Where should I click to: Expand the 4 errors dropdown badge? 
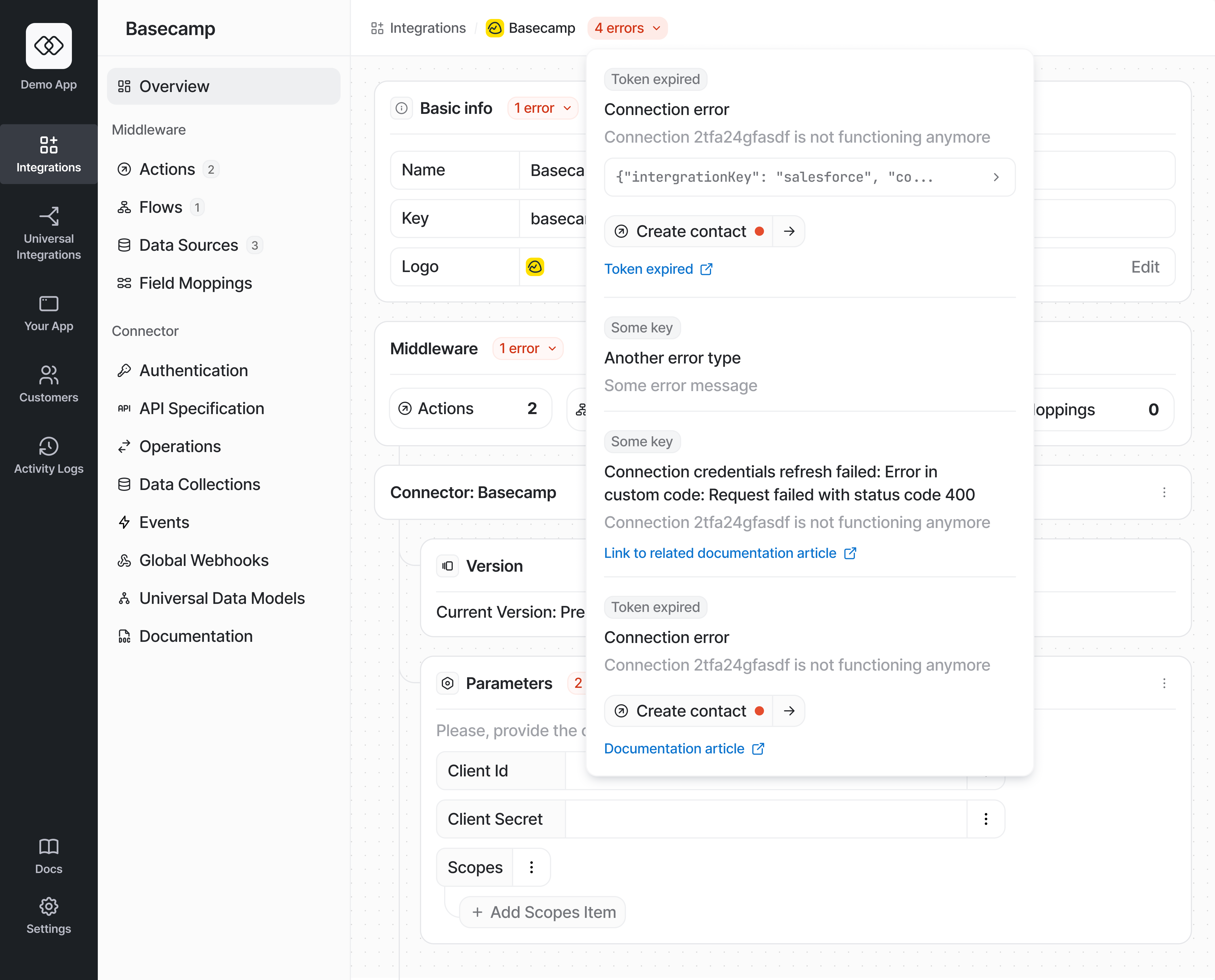(627, 28)
